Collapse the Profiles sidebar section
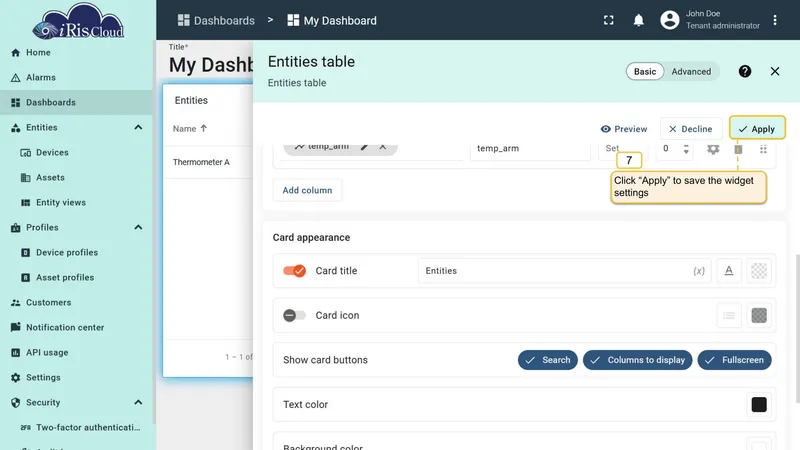The height and width of the screenshot is (450, 800). coord(138,228)
